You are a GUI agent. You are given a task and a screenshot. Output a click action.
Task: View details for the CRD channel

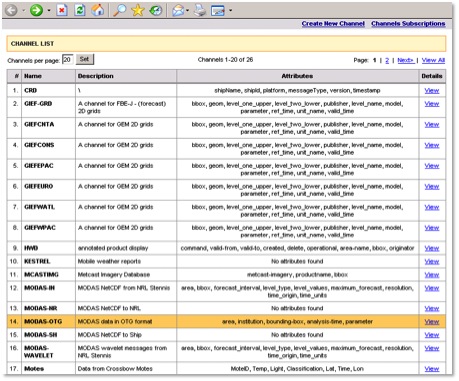pos(432,91)
